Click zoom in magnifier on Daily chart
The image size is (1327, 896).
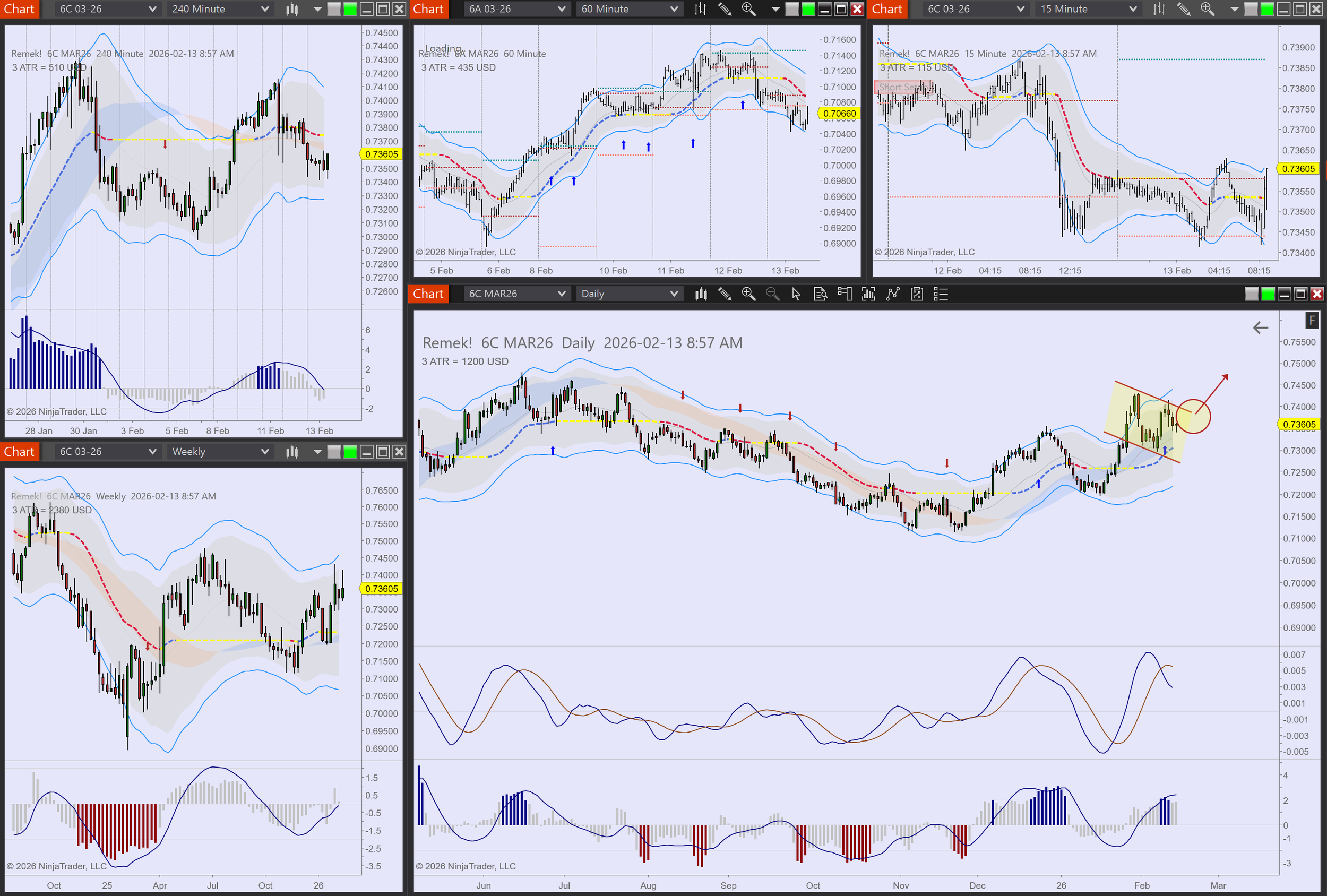748,294
